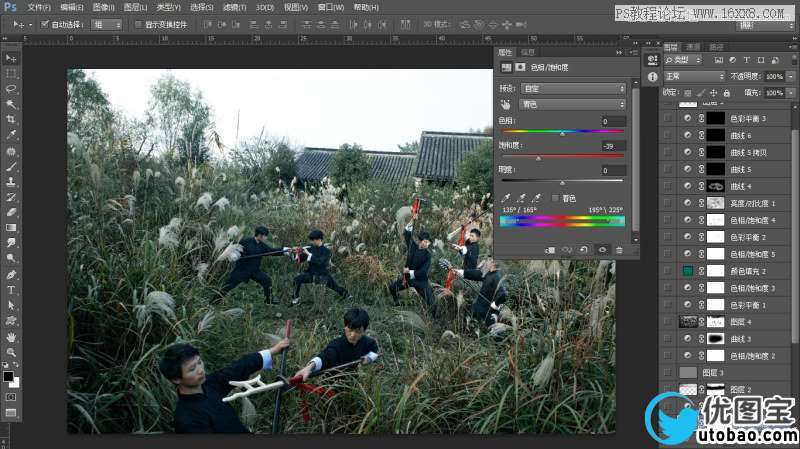Viewport: 800px width, 449px height.
Task: Select the Dodge tool
Action: pos(11,258)
